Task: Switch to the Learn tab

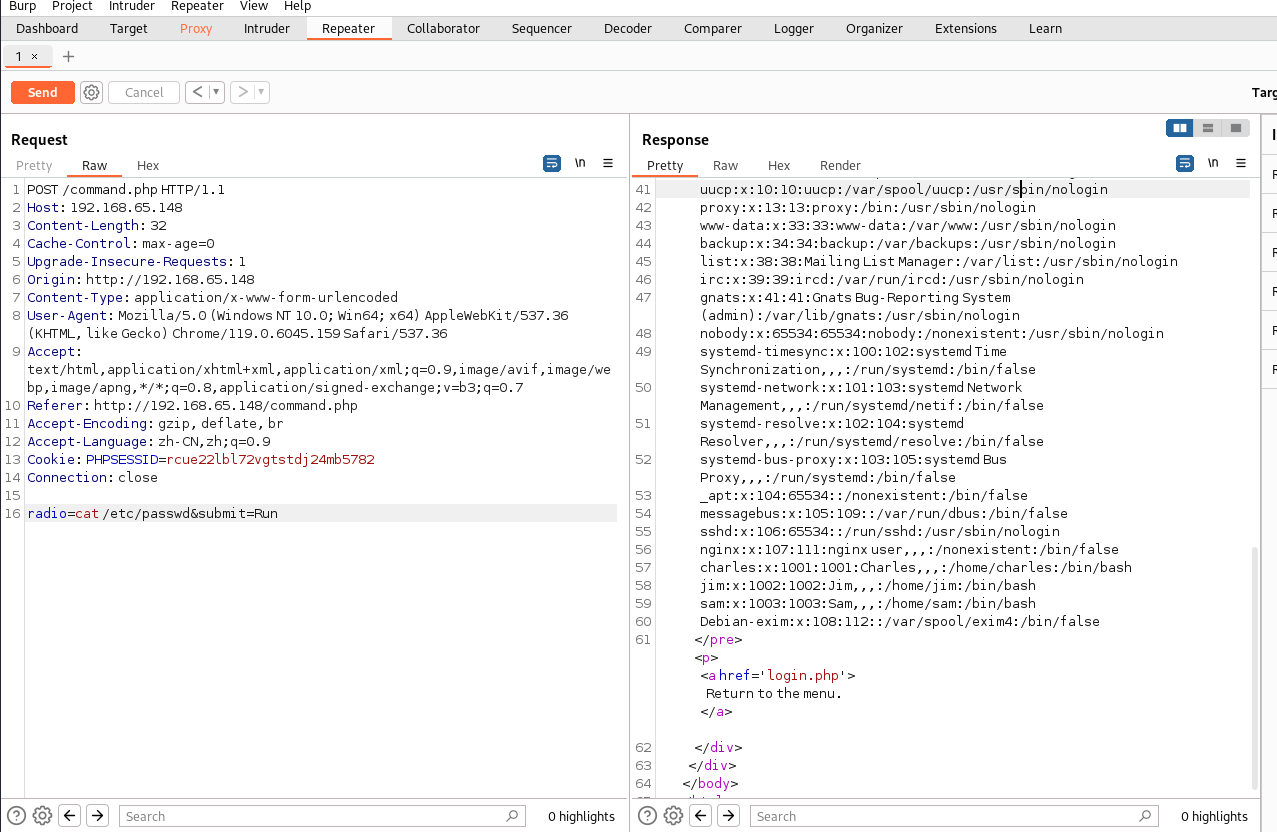Action: click(1045, 28)
